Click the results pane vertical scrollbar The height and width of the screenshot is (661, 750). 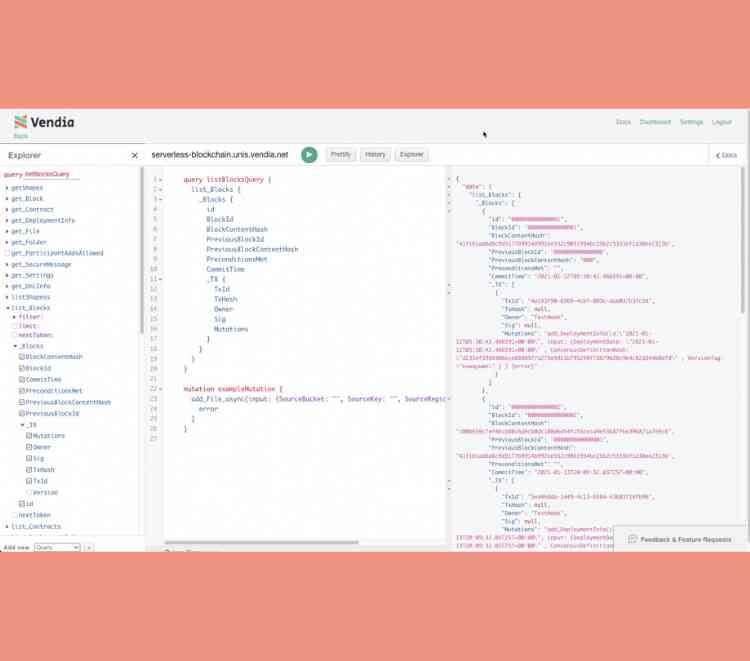point(742,239)
